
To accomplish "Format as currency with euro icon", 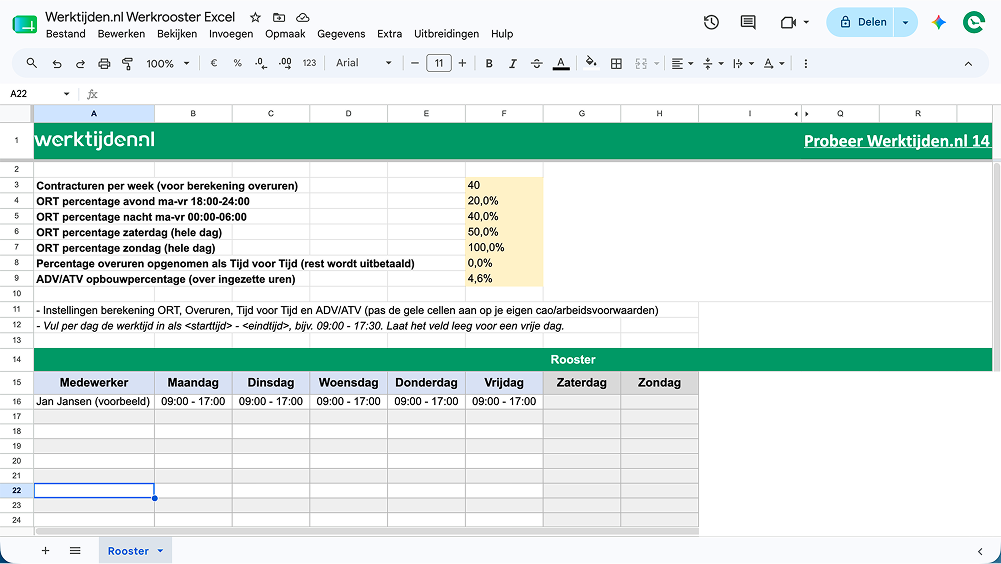I will pos(214,63).
